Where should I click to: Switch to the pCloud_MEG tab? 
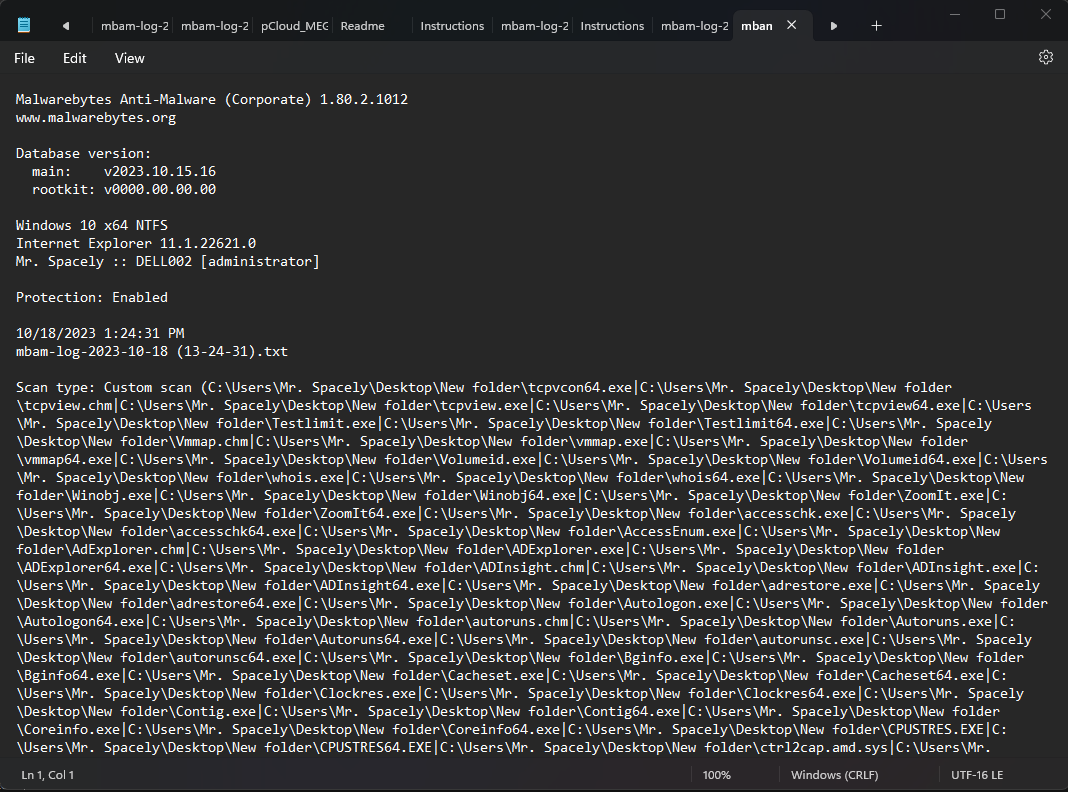294,26
